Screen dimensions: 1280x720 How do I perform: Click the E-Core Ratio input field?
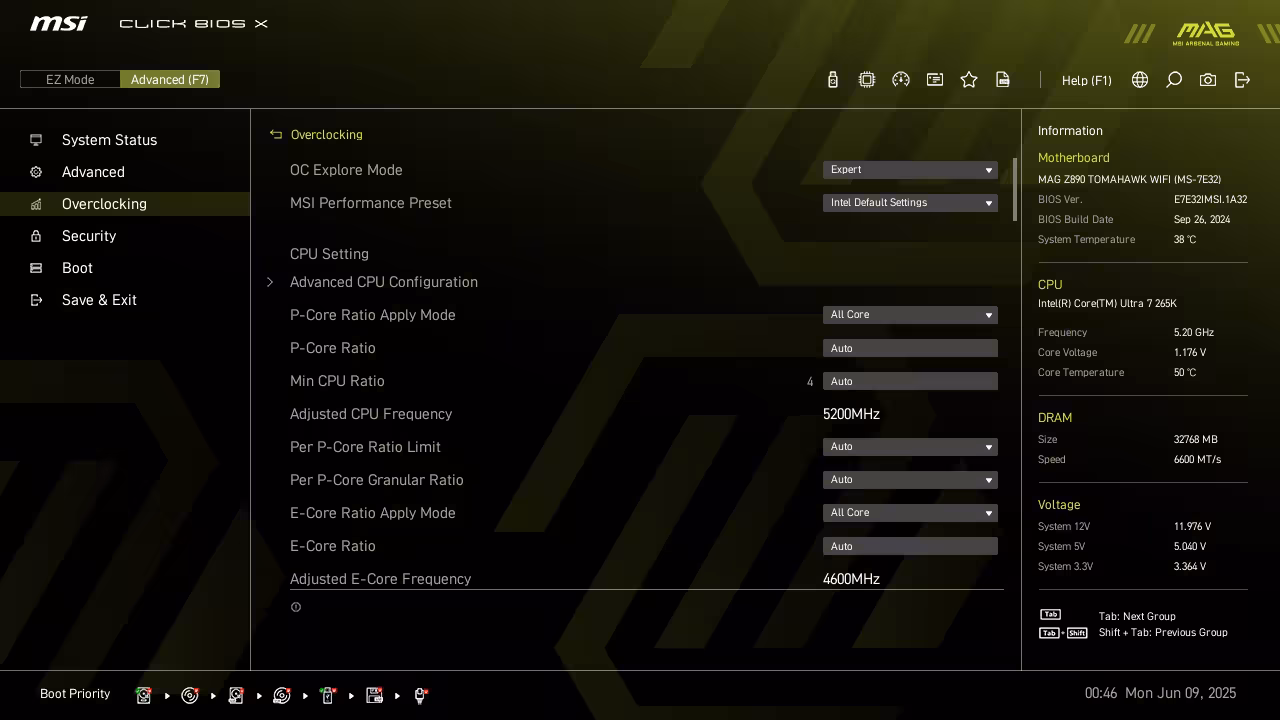tap(910, 546)
